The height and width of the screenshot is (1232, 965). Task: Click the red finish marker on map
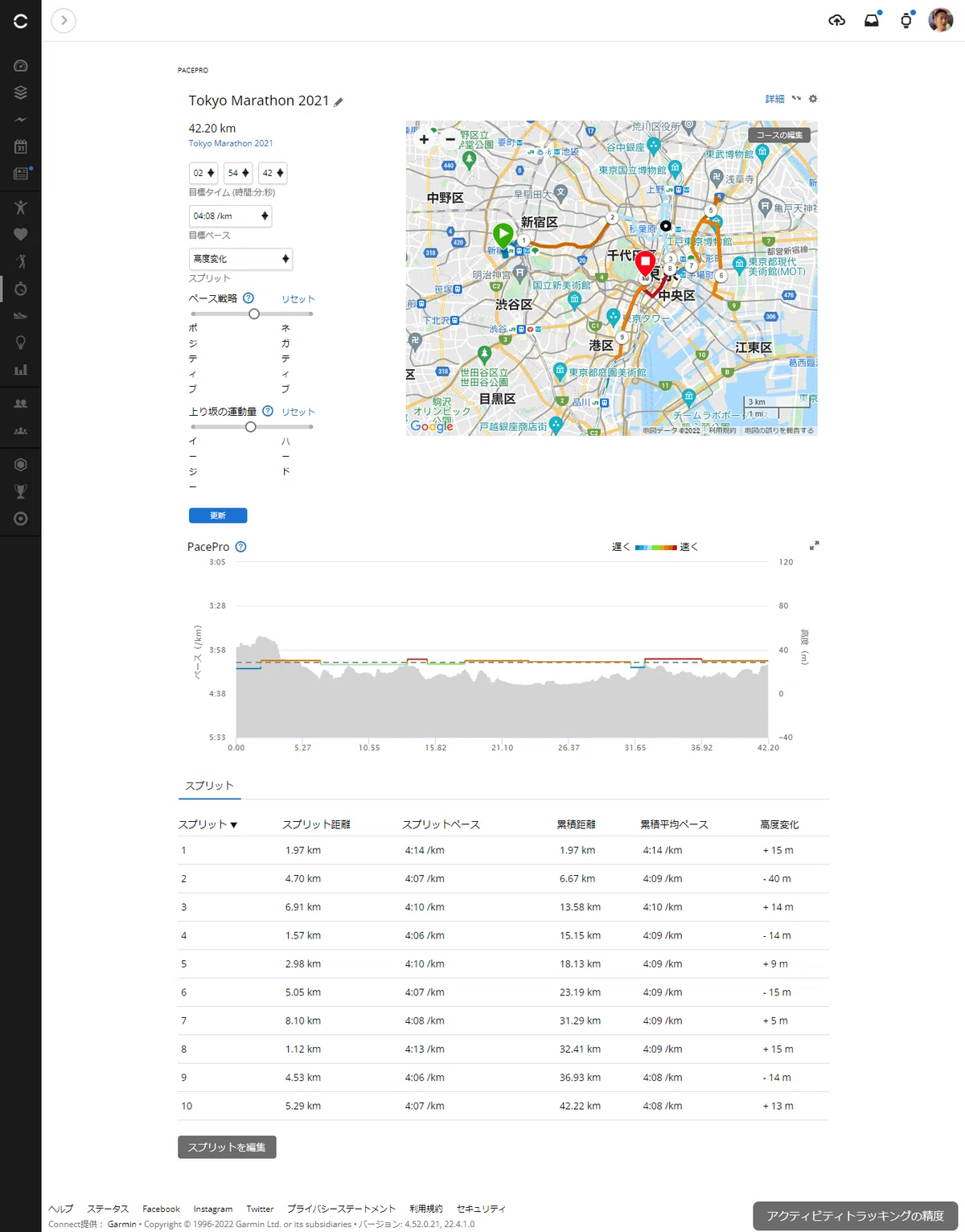tap(645, 264)
